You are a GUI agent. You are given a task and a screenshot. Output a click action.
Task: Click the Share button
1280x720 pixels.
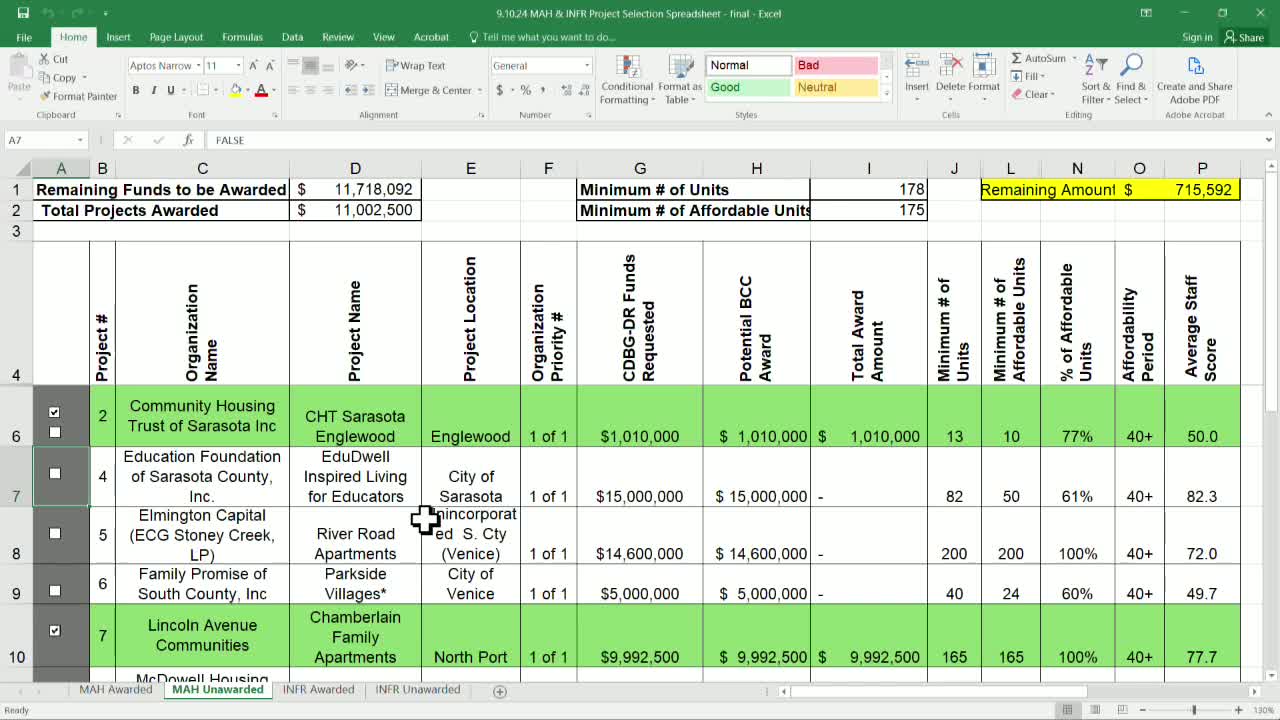tap(1244, 37)
